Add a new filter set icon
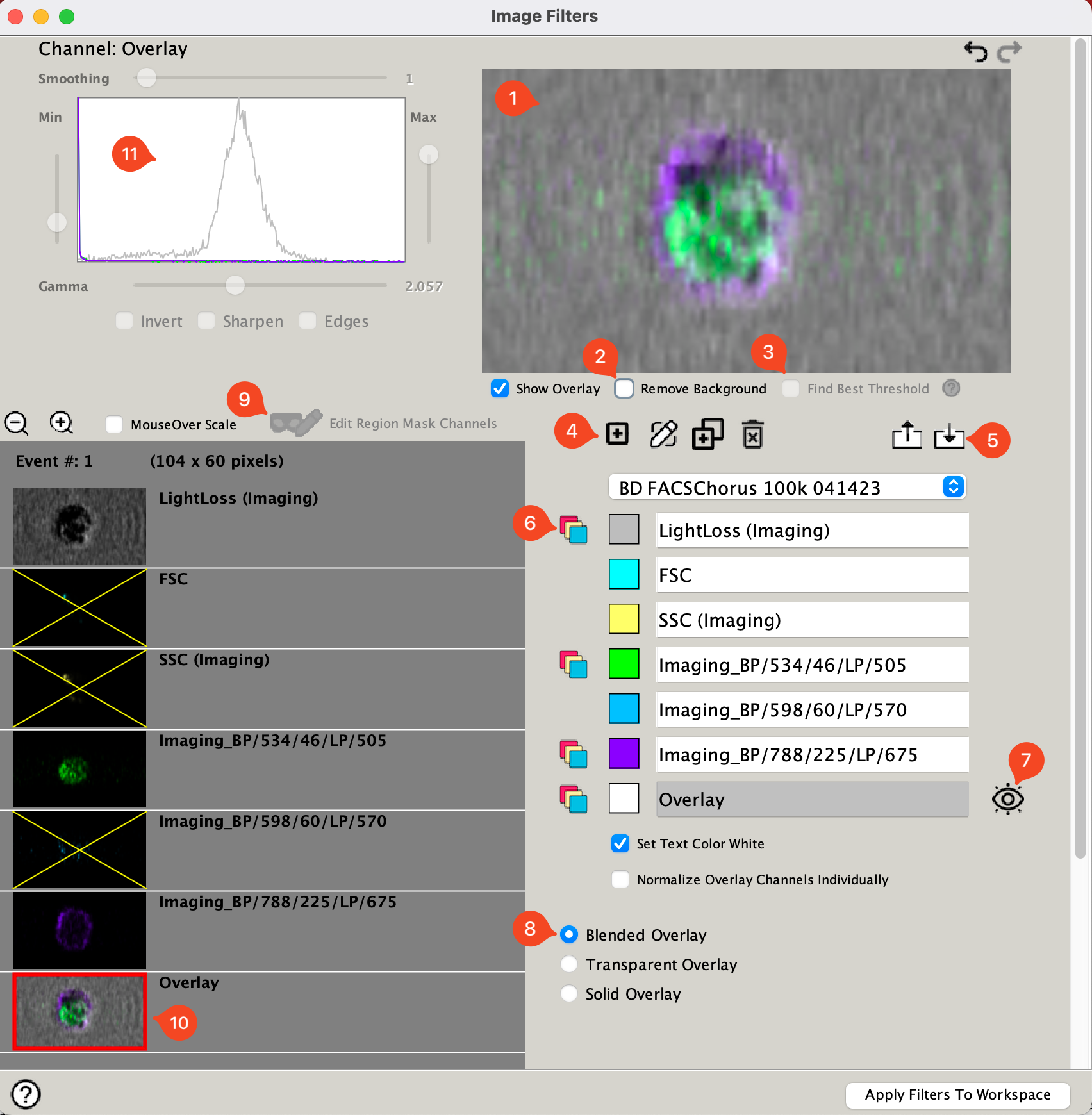This screenshot has height=1115, width=1092. tap(617, 434)
